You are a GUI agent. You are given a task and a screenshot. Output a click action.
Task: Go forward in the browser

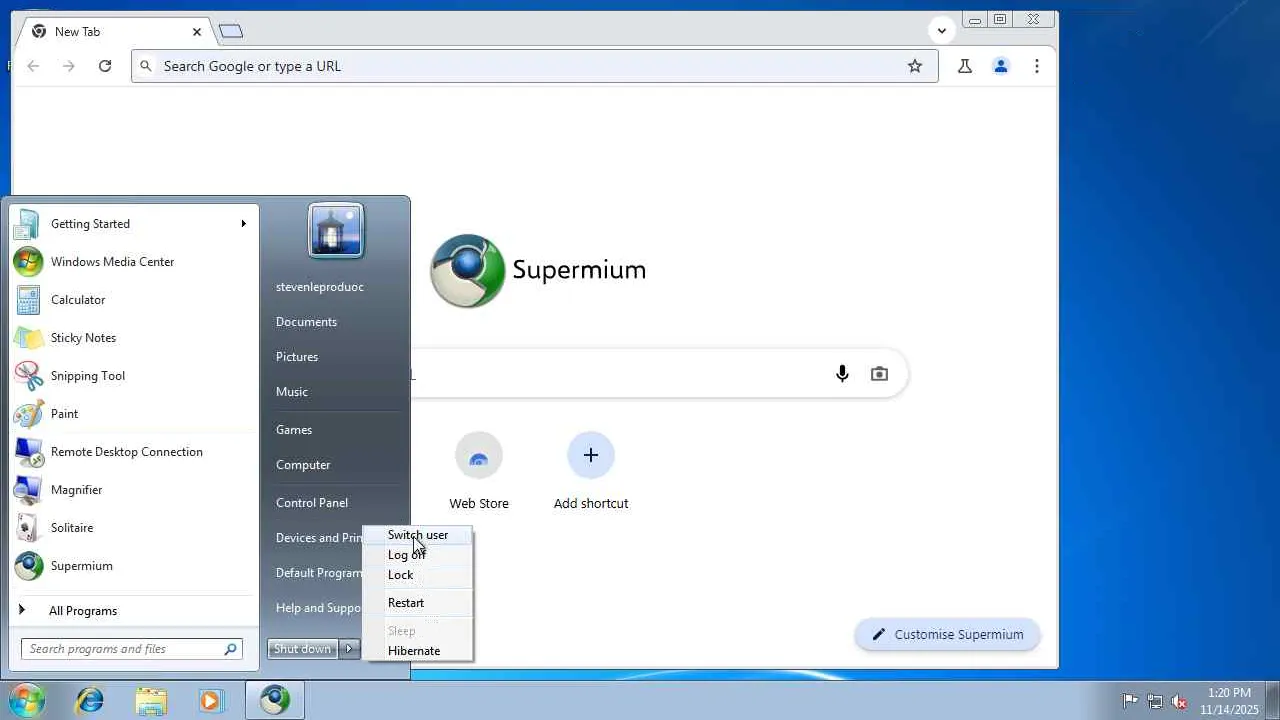click(68, 66)
